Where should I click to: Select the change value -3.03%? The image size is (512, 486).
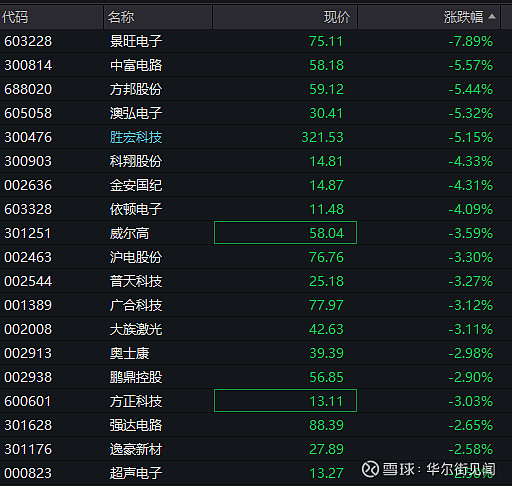click(x=470, y=401)
